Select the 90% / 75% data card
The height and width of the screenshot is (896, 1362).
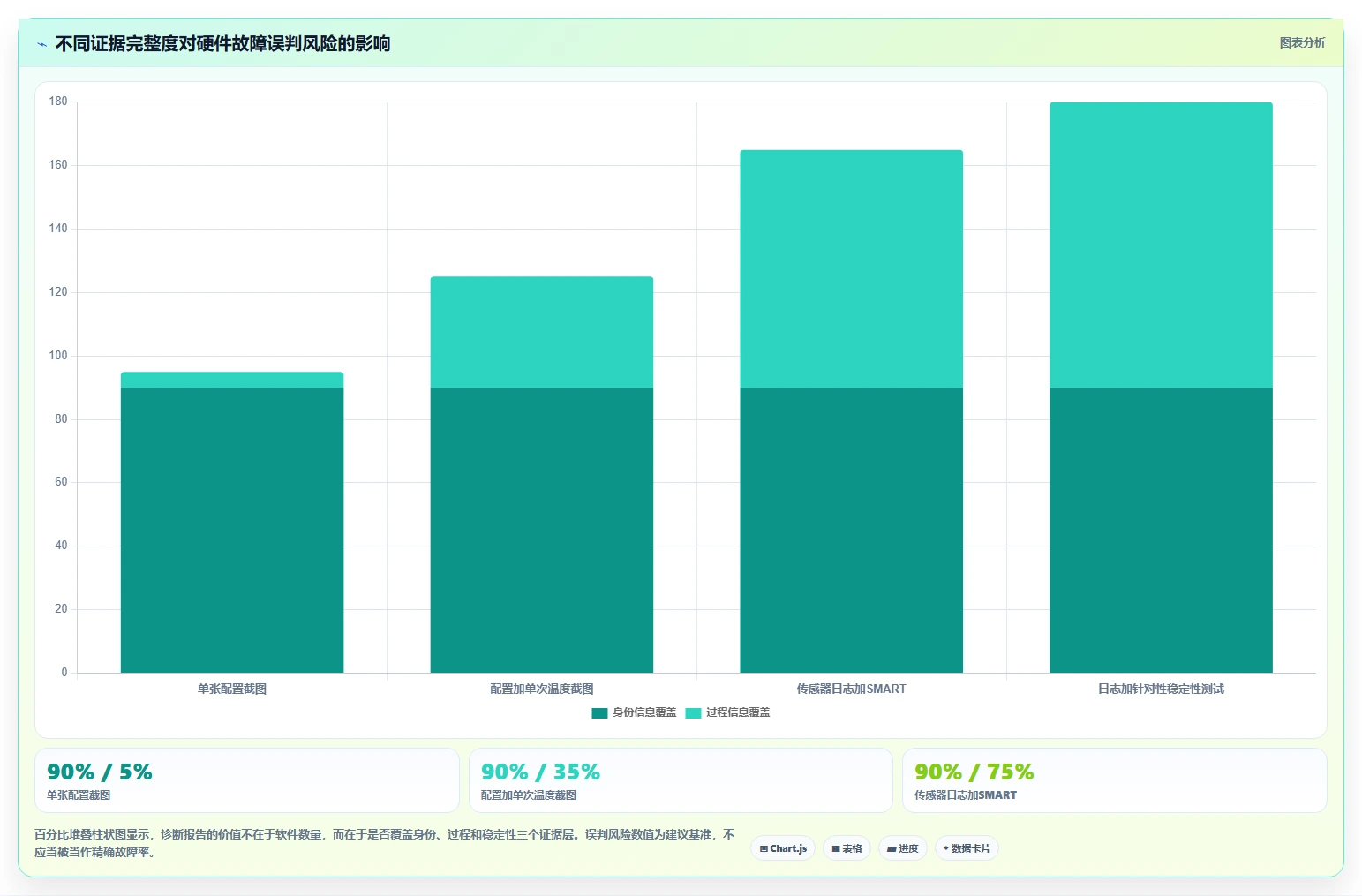coord(1115,780)
